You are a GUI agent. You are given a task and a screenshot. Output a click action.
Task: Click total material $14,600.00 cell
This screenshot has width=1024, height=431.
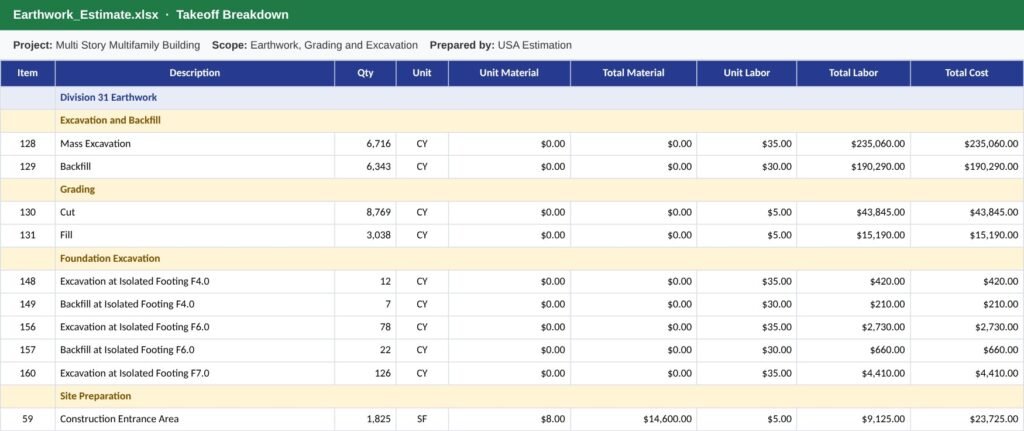click(633, 419)
